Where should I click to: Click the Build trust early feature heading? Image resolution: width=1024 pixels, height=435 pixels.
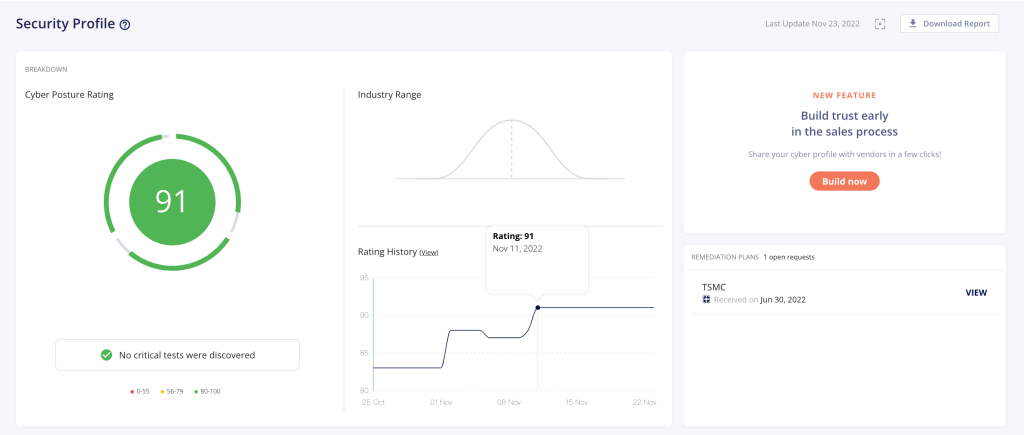point(843,123)
